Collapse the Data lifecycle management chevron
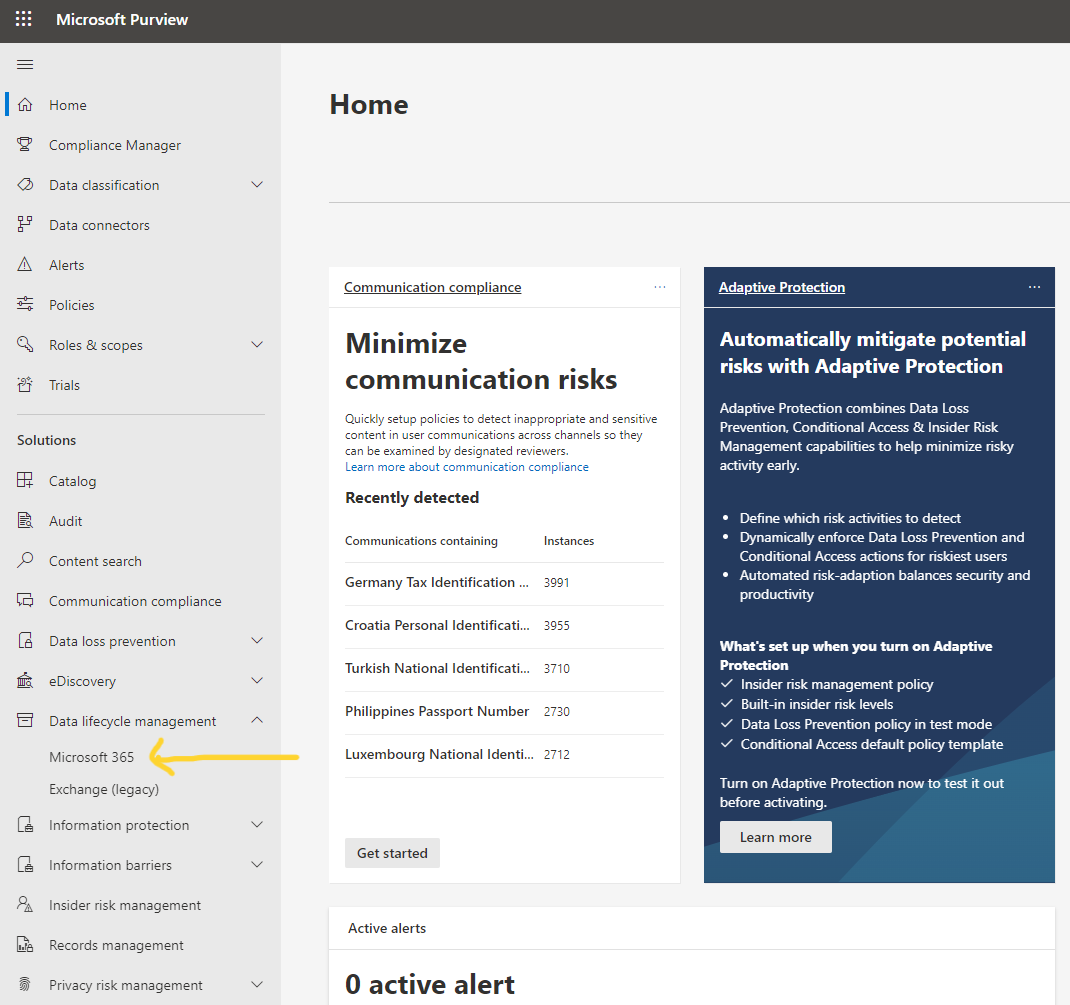Viewport: 1070px width, 1005px height. [257, 720]
